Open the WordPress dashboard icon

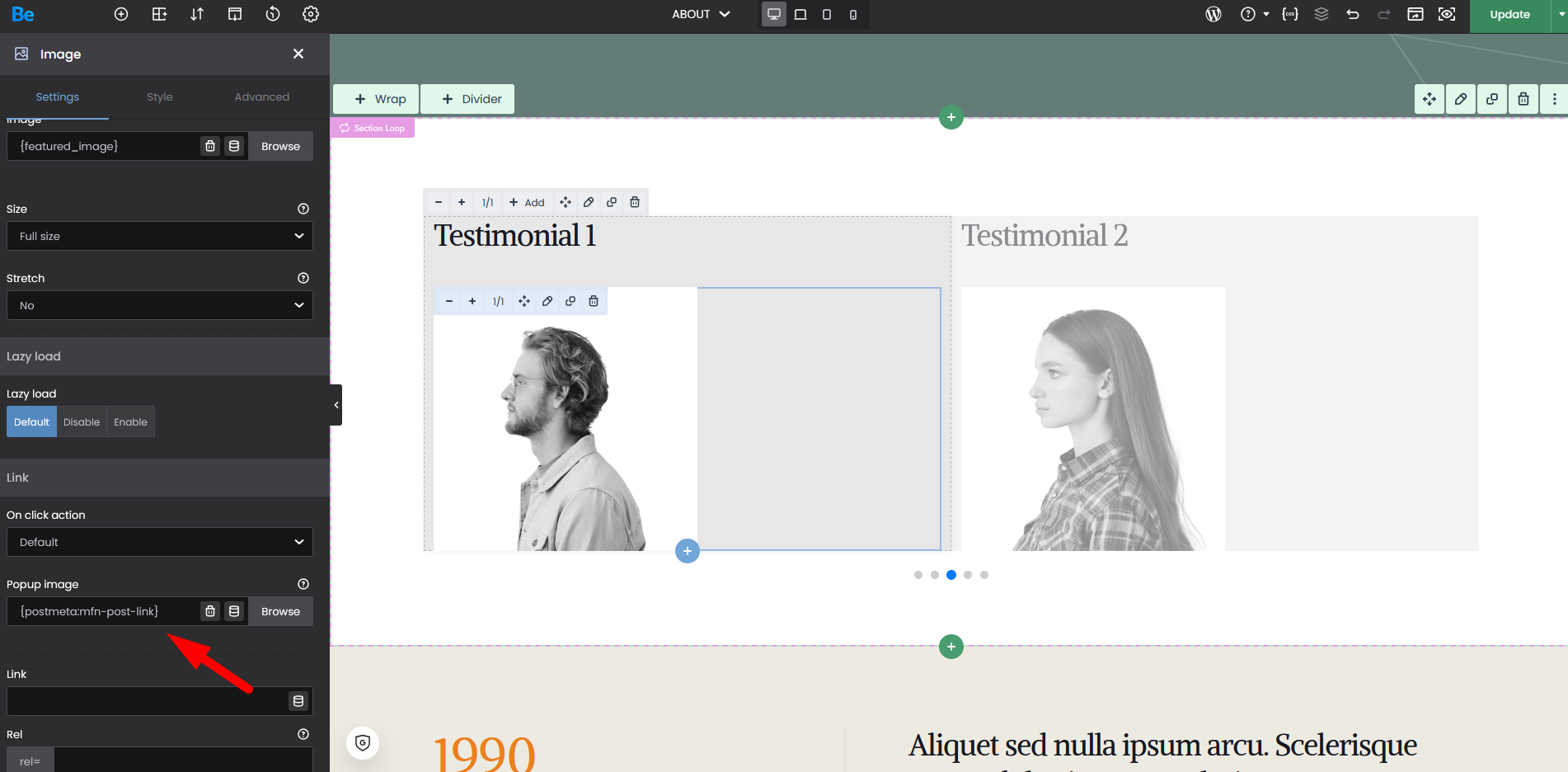point(1213,14)
